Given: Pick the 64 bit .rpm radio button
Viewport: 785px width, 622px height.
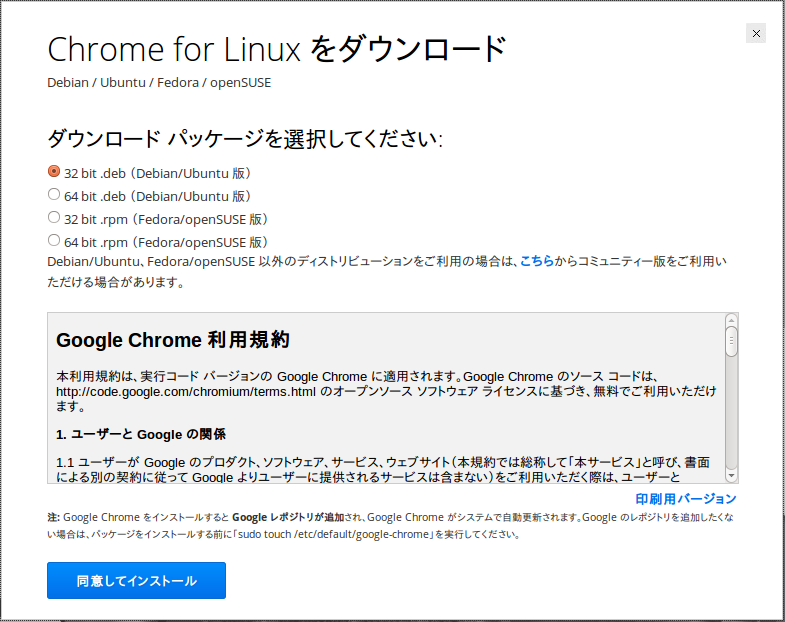Looking at the screenshot, I should click(54, 240).
